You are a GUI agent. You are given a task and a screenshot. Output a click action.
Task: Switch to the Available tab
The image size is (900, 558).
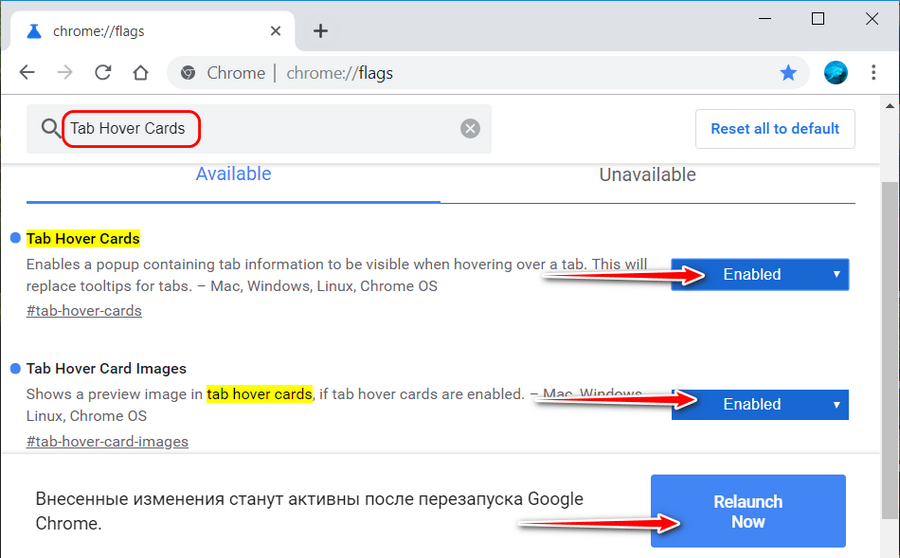233,174
